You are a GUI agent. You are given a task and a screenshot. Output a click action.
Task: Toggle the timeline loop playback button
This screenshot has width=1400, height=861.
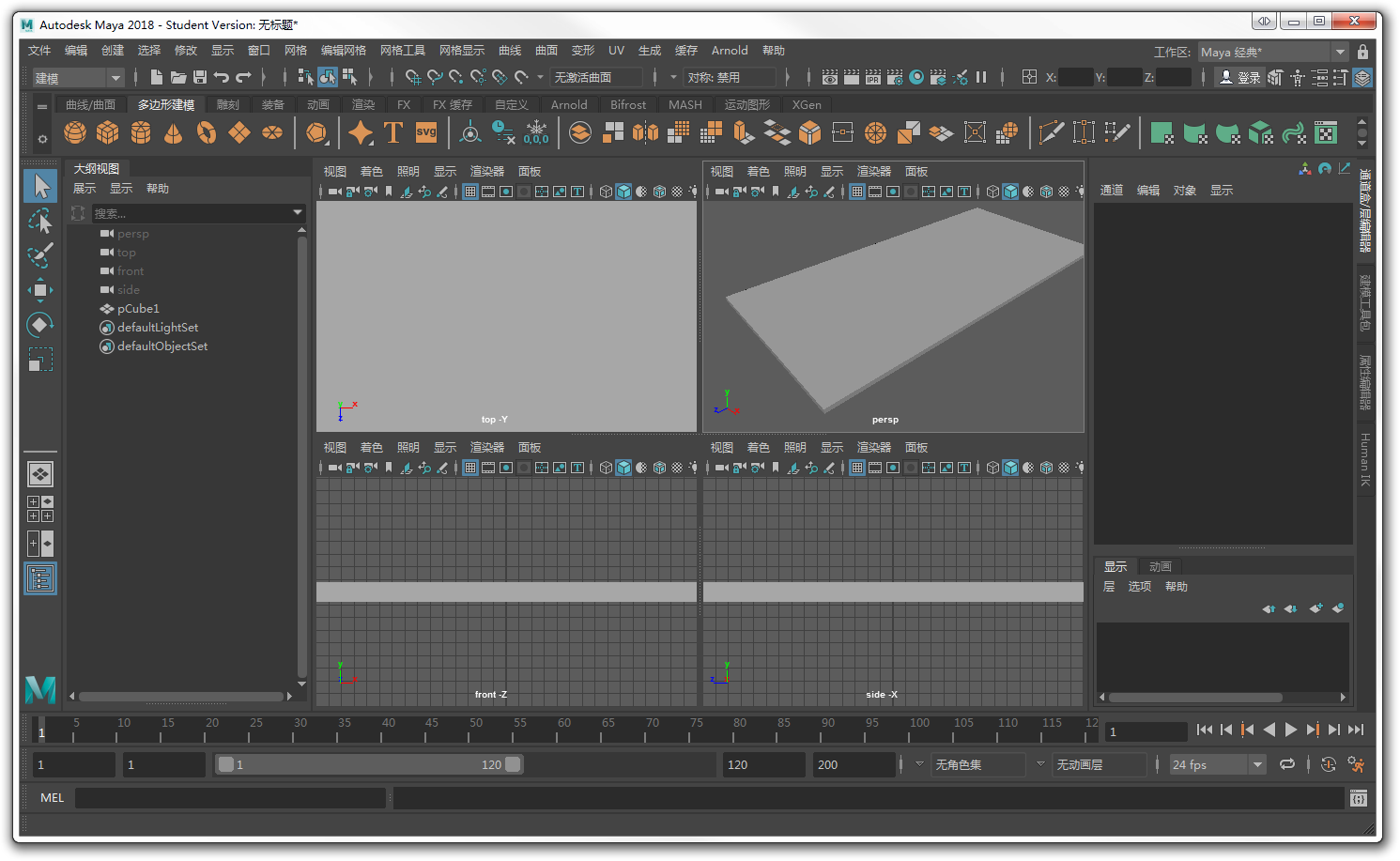pyautogui.click(x=1287, y=764)
